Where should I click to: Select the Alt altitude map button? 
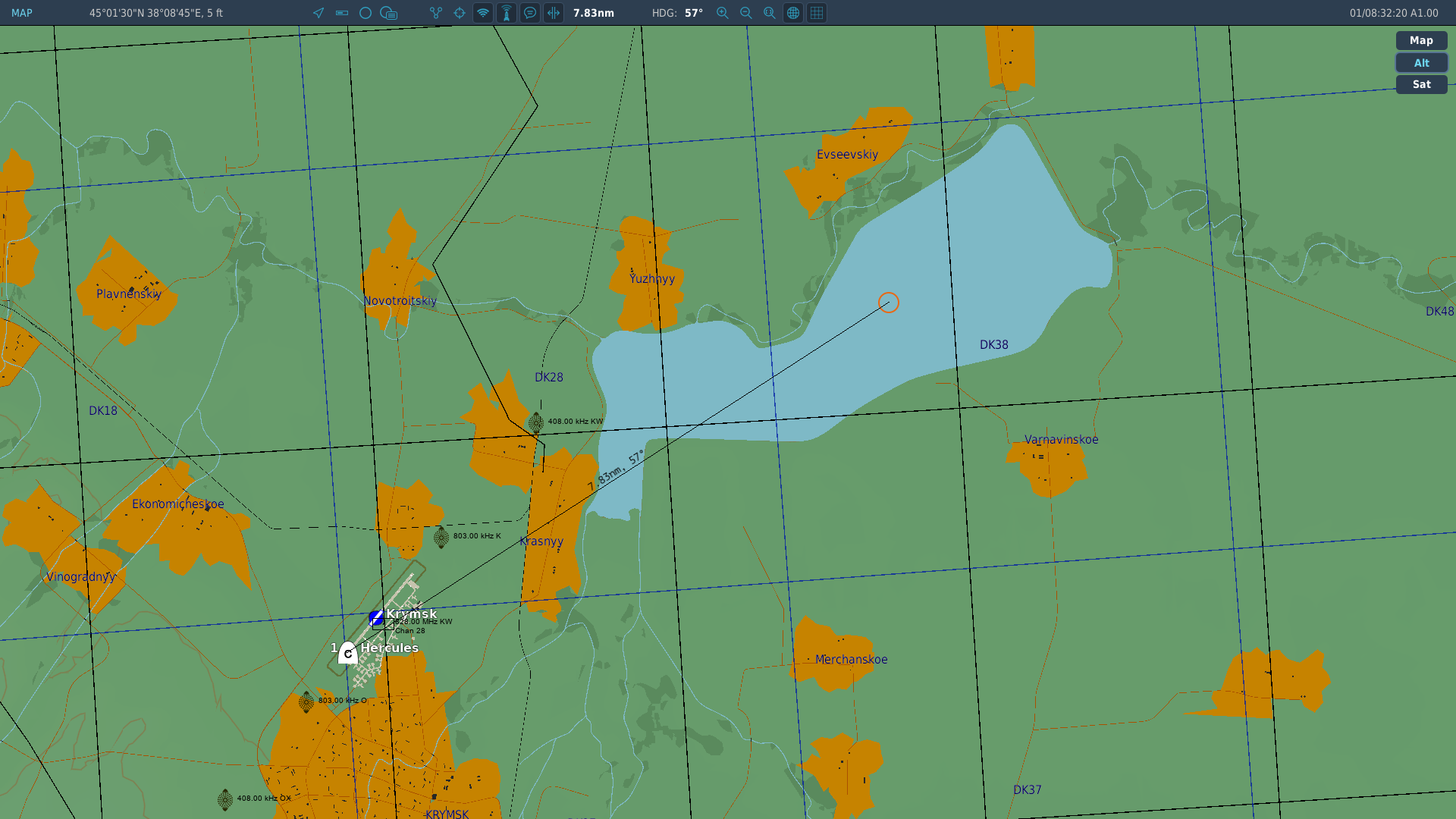(1421, 63)
